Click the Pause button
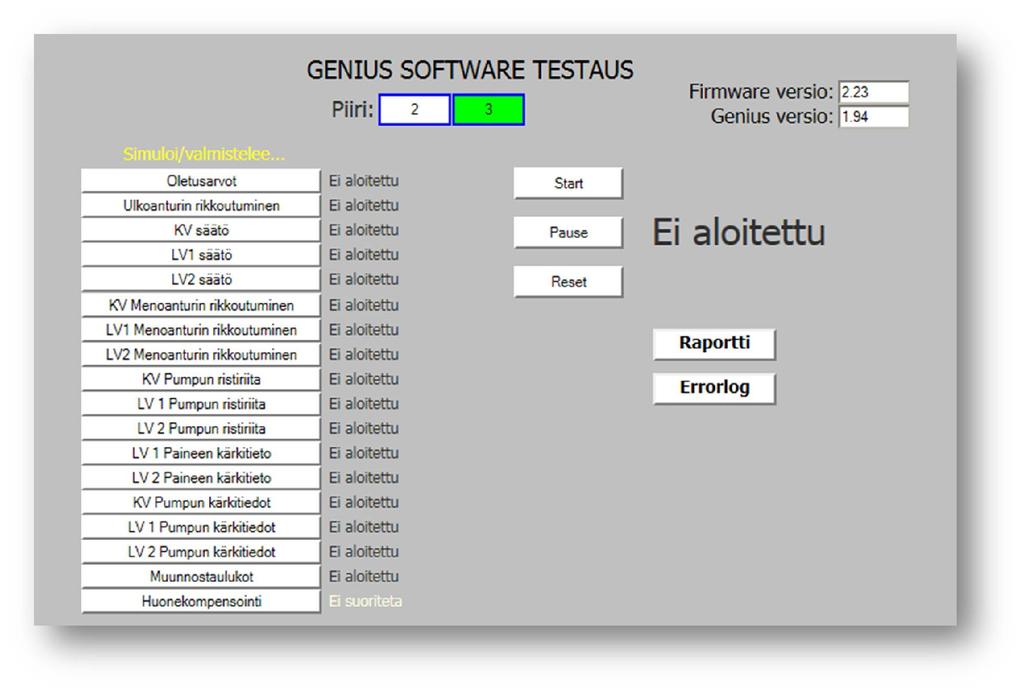 tap(568, 233)
